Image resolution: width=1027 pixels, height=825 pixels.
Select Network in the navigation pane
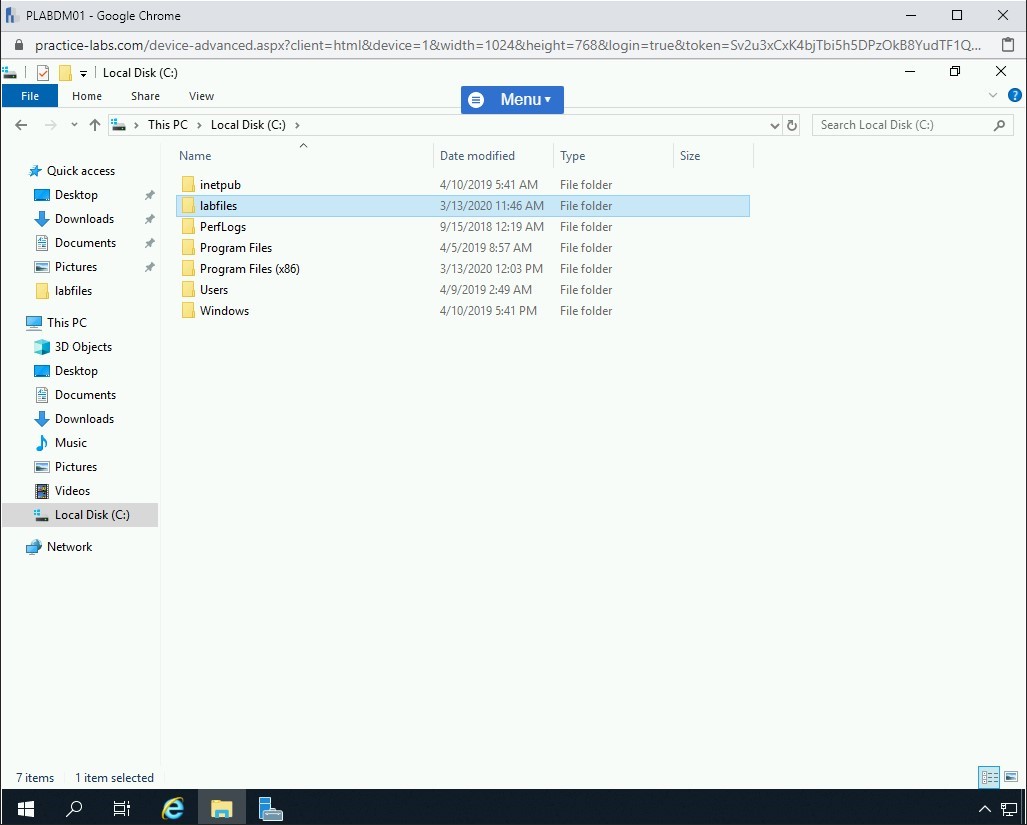[x=69, y=547]
